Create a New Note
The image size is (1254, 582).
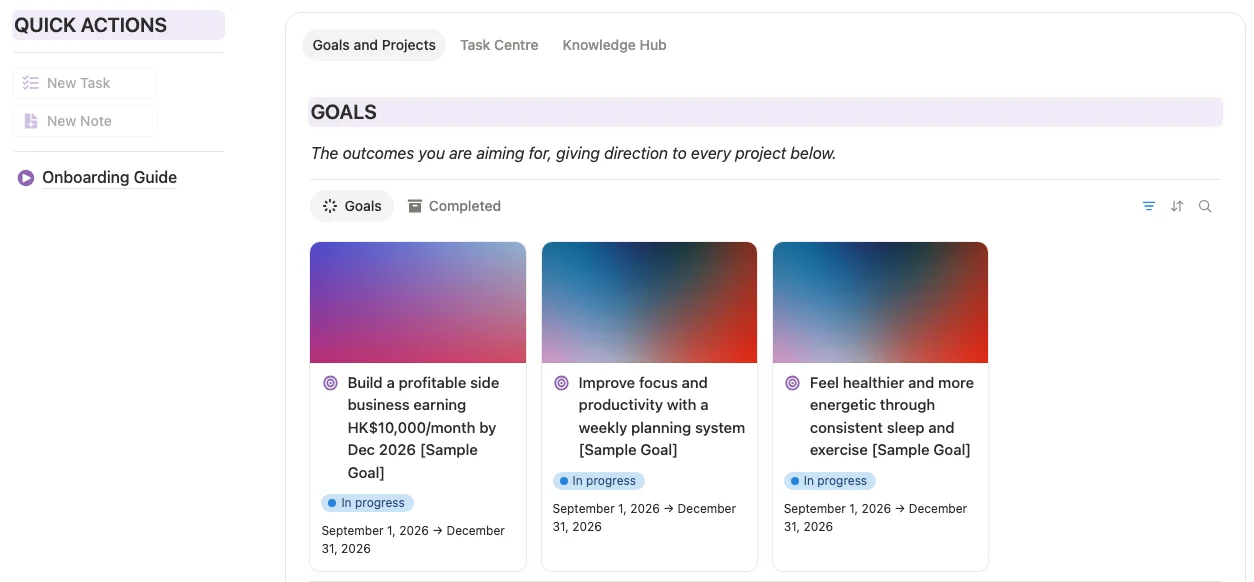(x=85, y=121)
